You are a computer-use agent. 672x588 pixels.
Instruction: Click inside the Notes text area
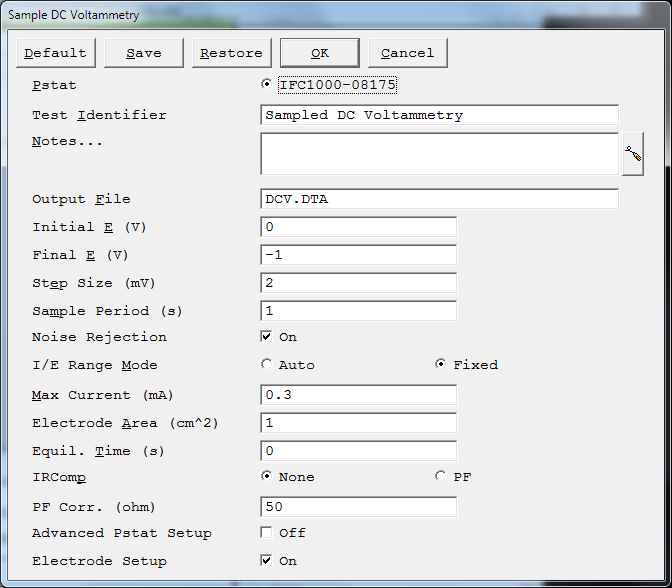tap(439, 154)
